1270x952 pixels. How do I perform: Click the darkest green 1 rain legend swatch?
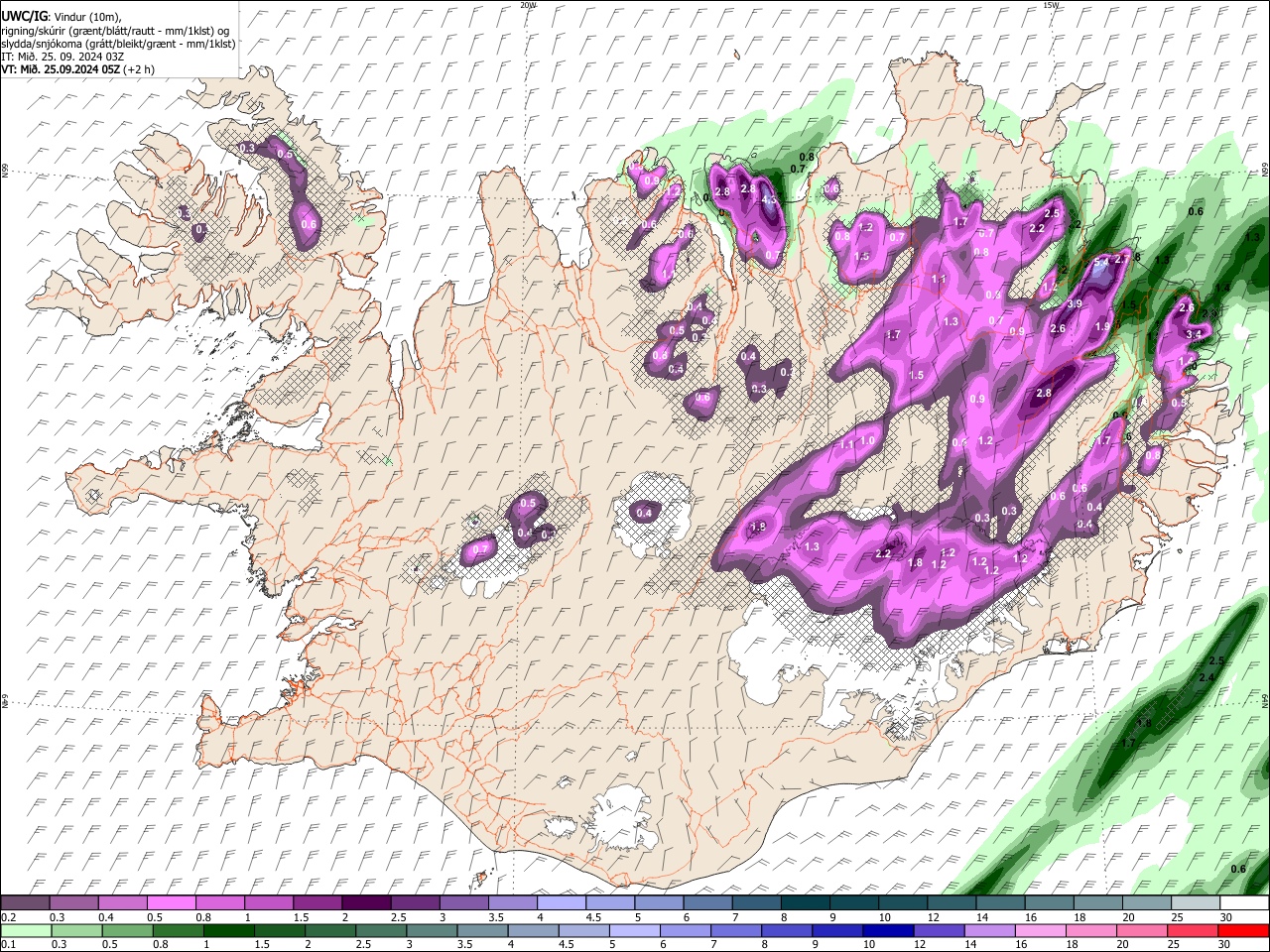pyautogui.click(x=228, y=931)
